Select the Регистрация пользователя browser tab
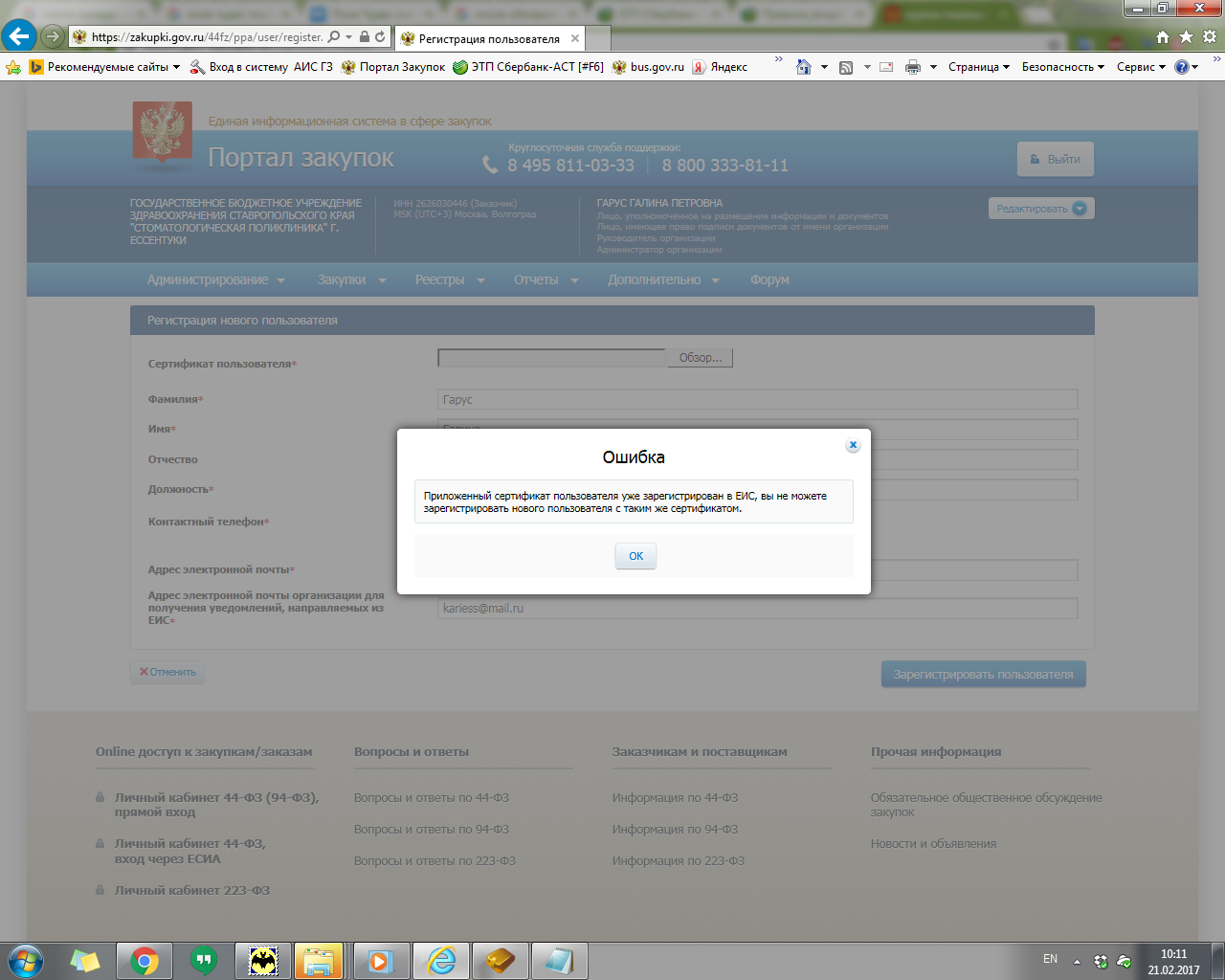Viewport: 1225px width, 980px height. [x=488, y=39]
